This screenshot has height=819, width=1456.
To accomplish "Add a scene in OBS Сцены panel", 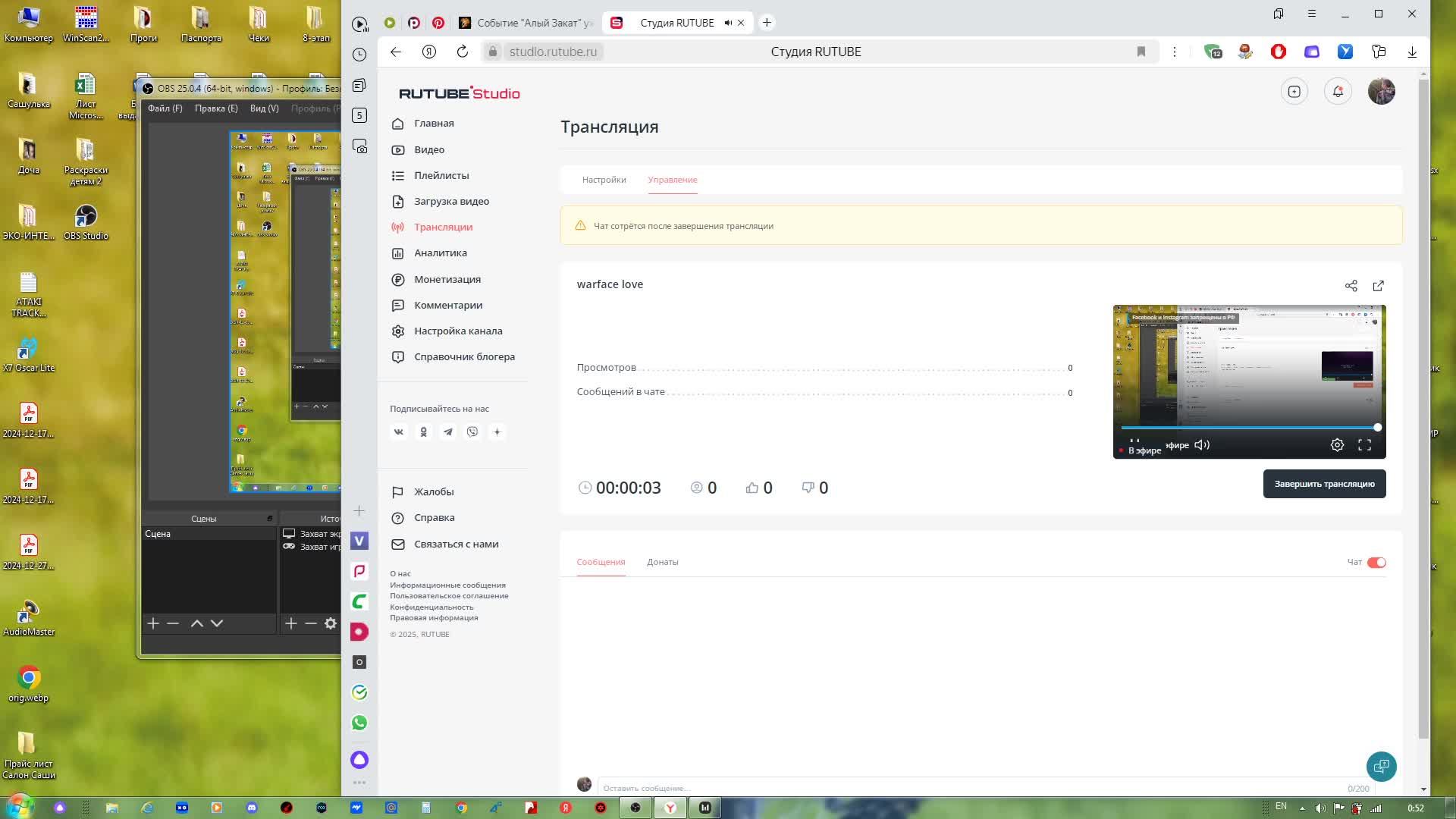I will click(x=153, y=623).
